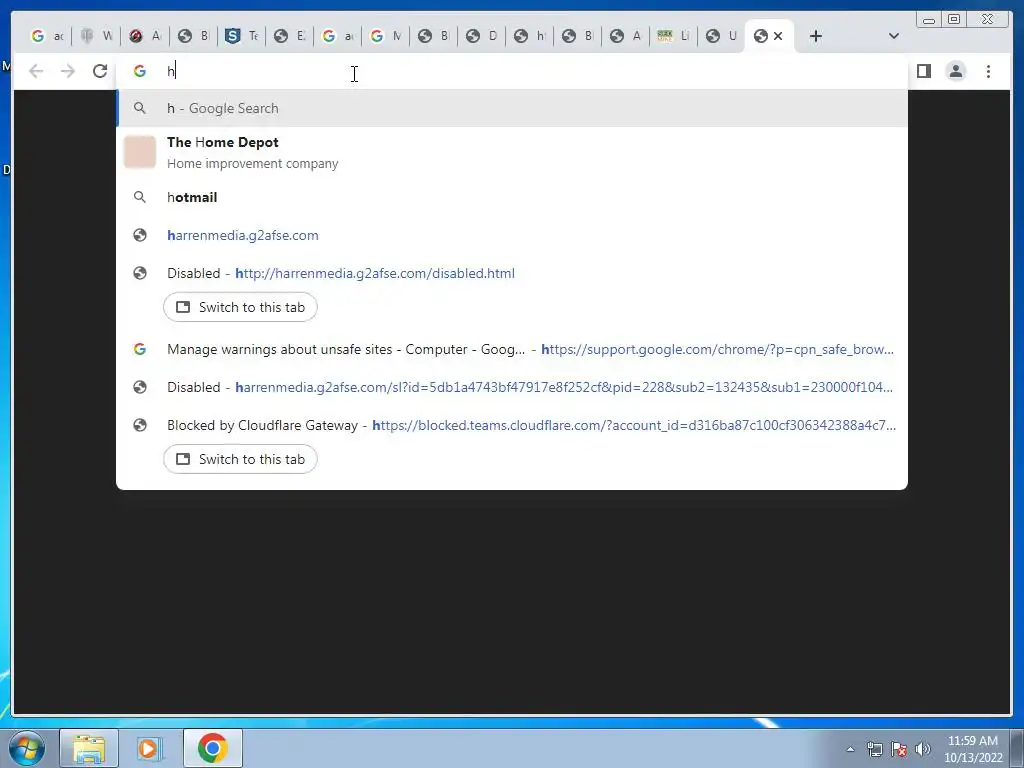Click the globe icon beside harrenmedia.g2afse.com

click(140, 235)
